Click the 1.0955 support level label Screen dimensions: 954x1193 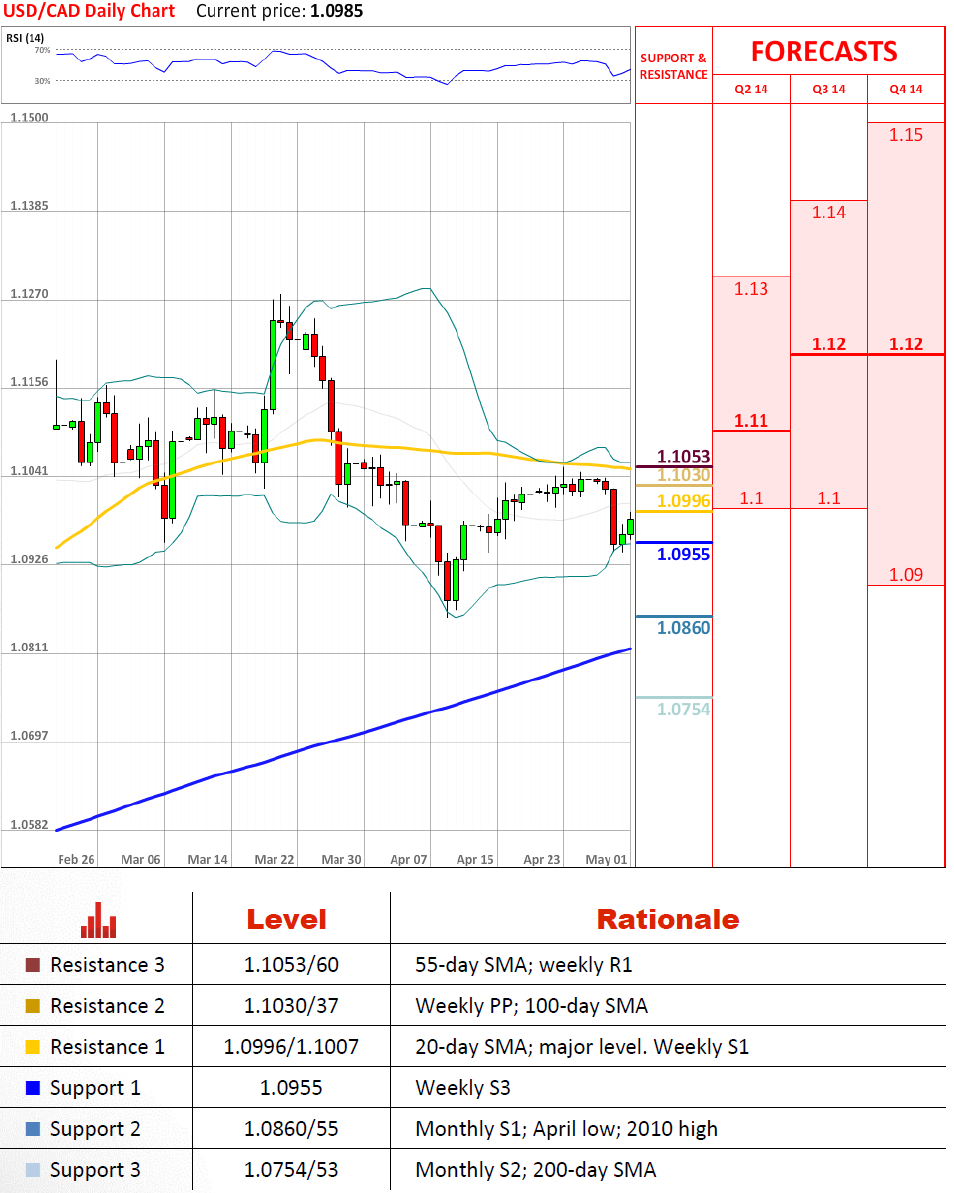(x=683, y=554)
